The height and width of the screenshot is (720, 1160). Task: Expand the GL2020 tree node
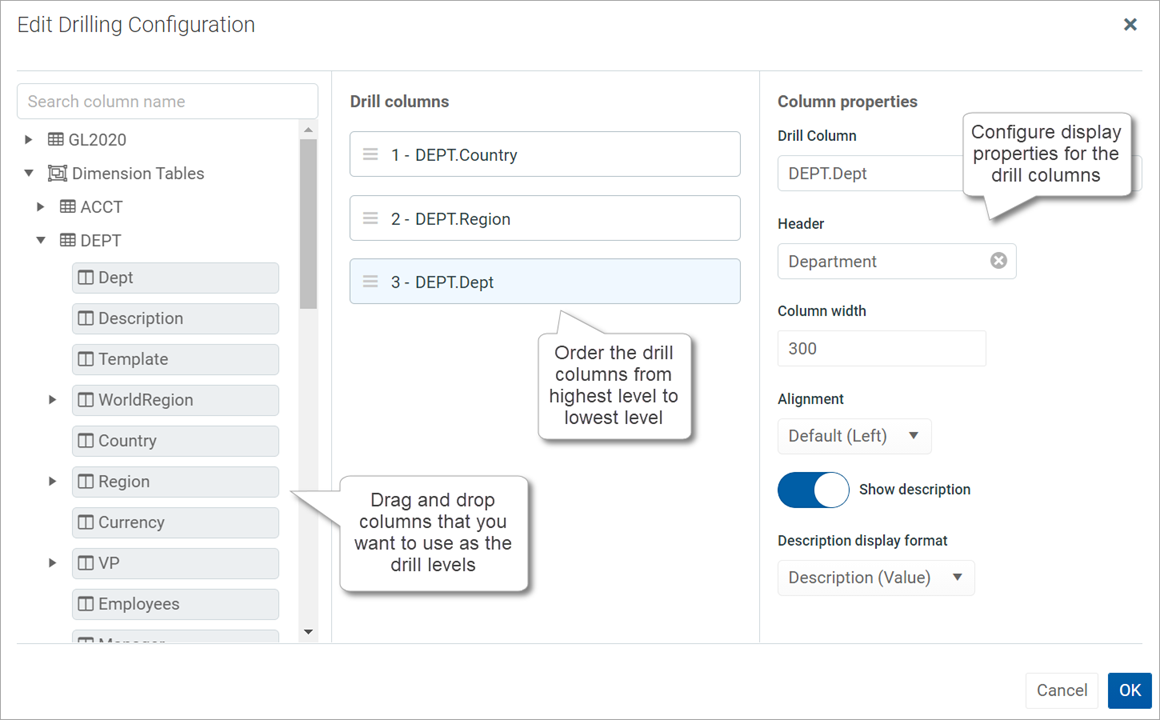coord(29,140)
